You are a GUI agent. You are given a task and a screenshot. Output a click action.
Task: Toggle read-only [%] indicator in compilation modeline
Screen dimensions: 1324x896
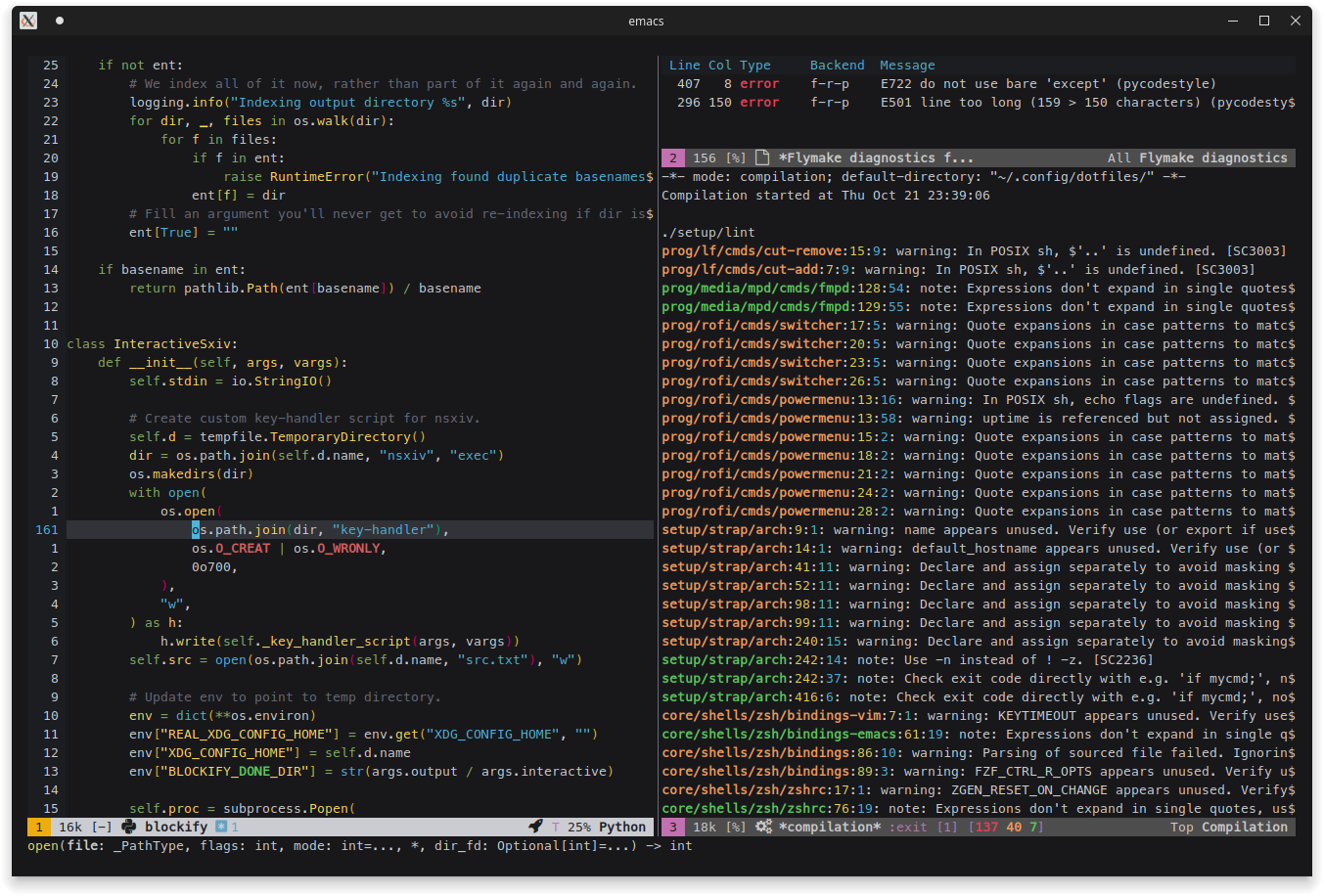coord(736,827)
